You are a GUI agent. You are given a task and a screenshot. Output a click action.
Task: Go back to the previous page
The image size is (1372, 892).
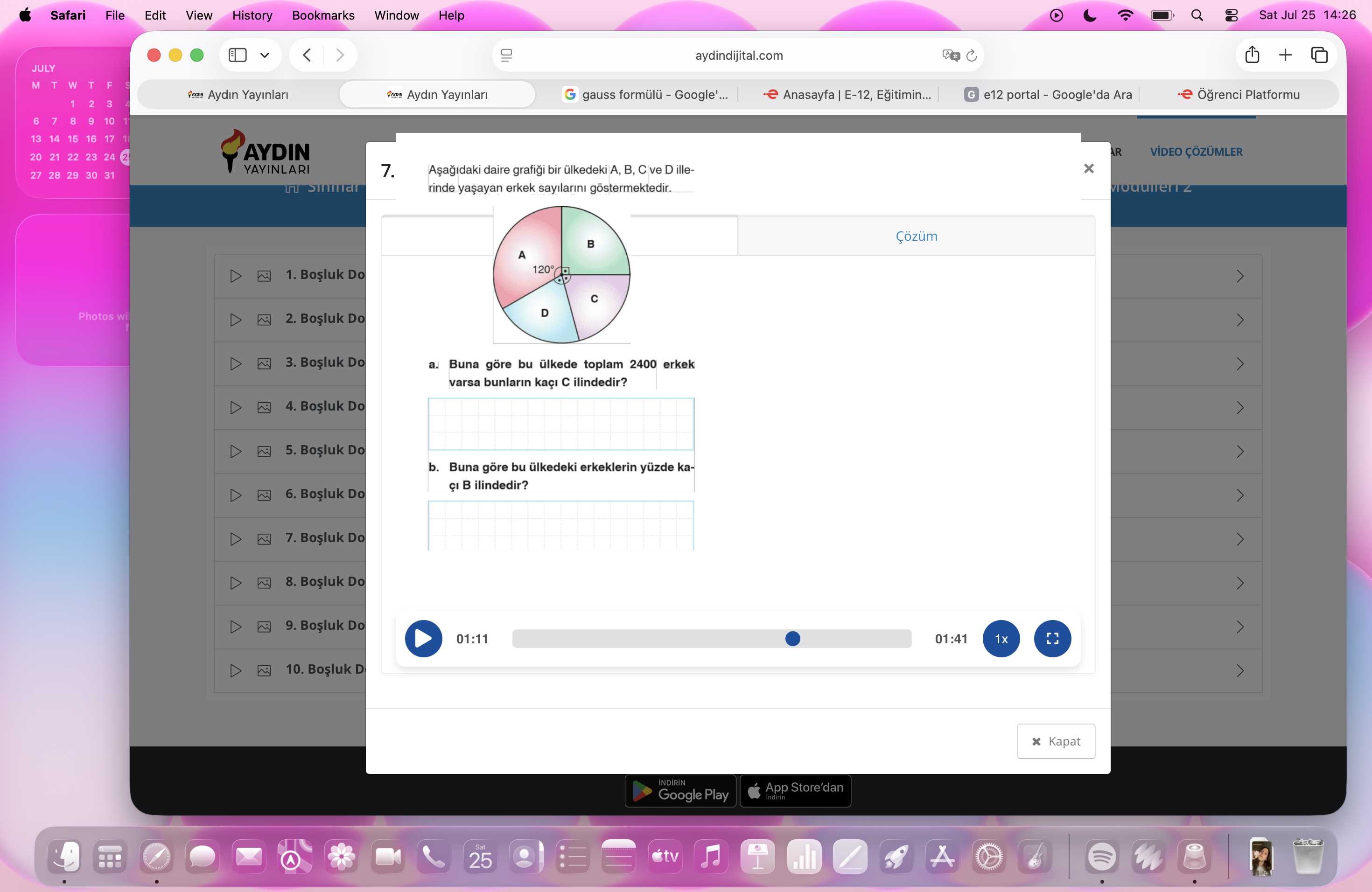click(x=307, y=56)
